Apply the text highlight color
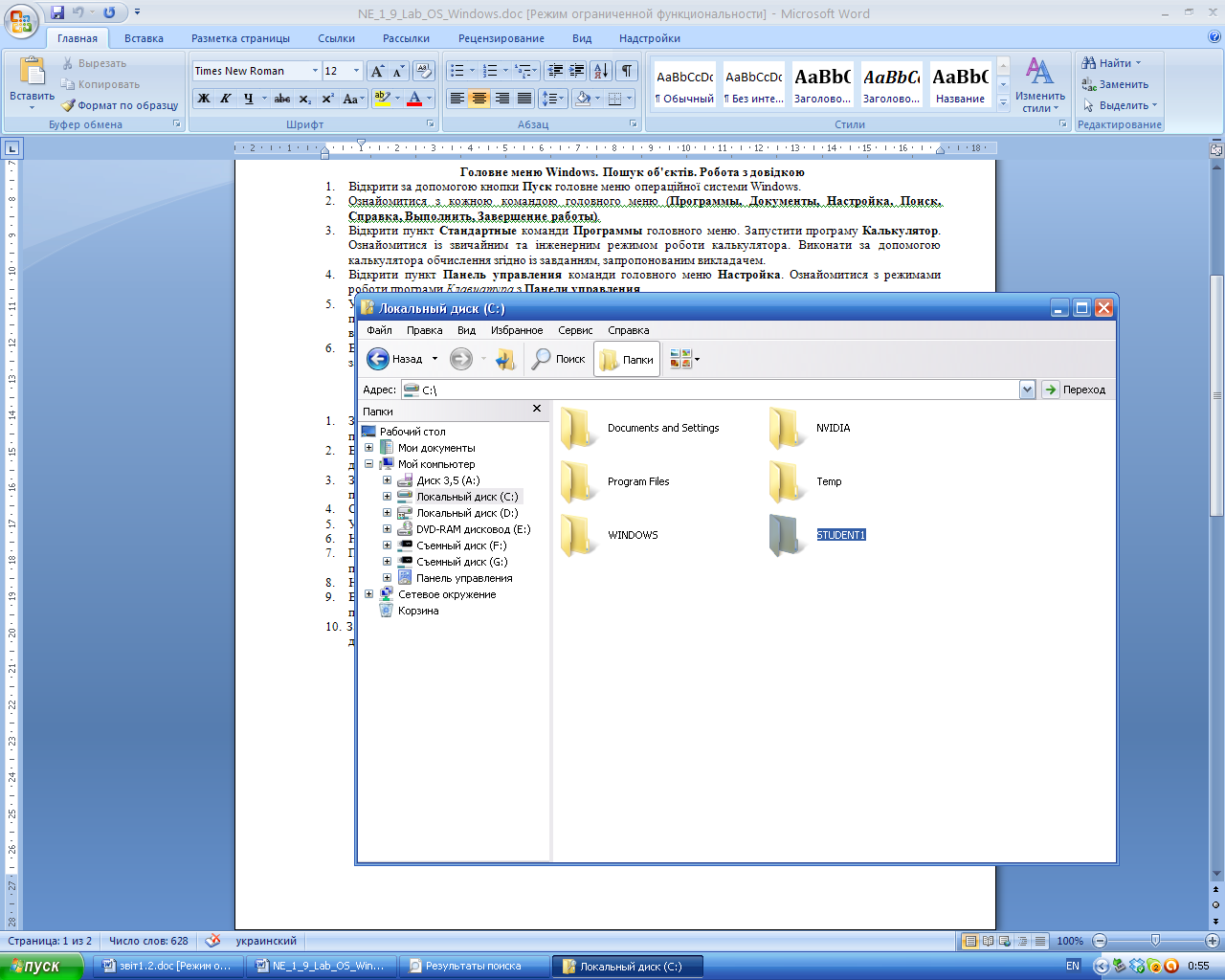The width and height of the screenshot is (1225, 980). click(382, 99)
